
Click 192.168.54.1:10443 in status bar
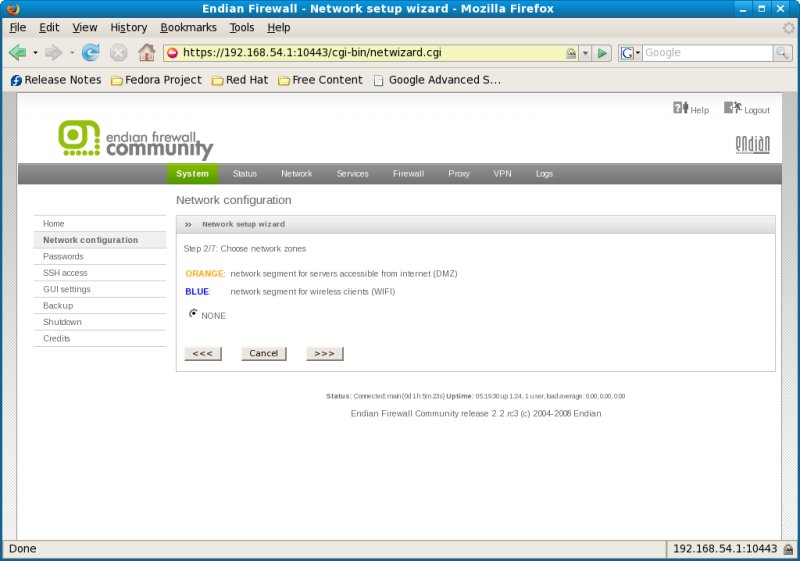(724, 549)
